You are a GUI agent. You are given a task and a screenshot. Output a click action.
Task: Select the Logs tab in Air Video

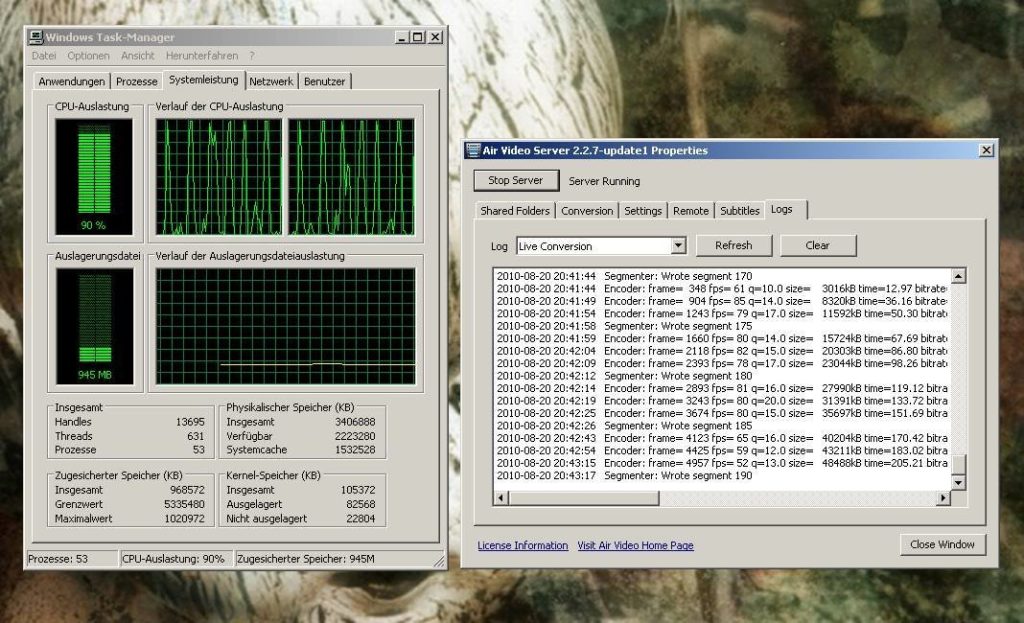pos(786,210)
